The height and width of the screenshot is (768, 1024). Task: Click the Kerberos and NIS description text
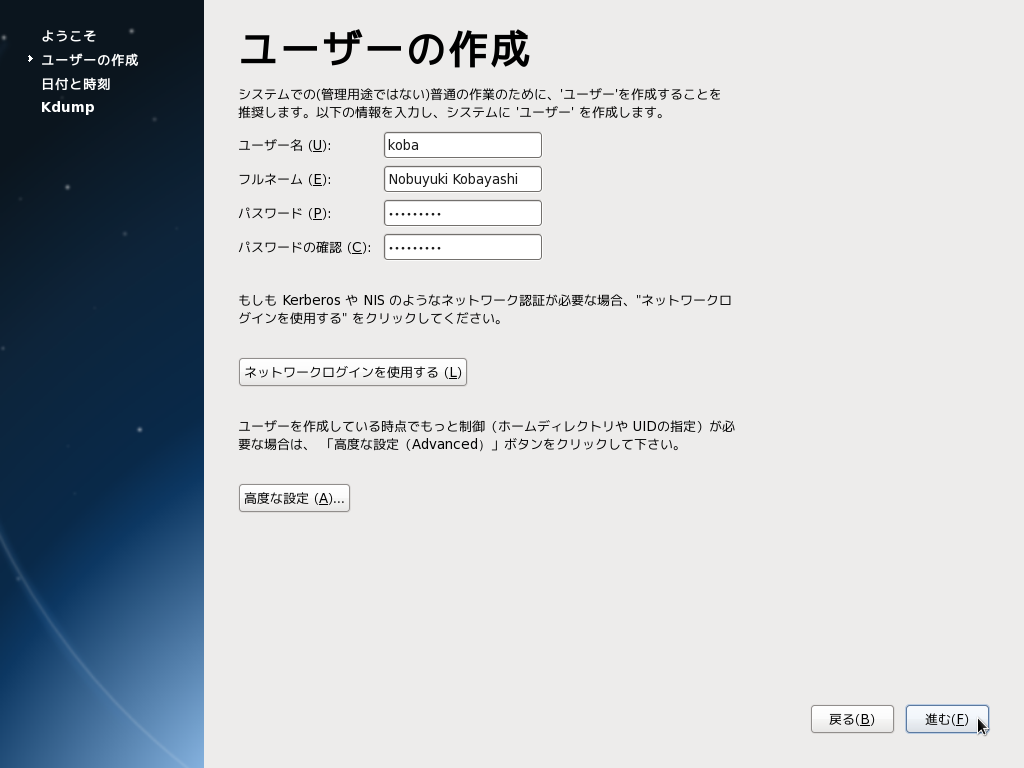coord(485,309)
